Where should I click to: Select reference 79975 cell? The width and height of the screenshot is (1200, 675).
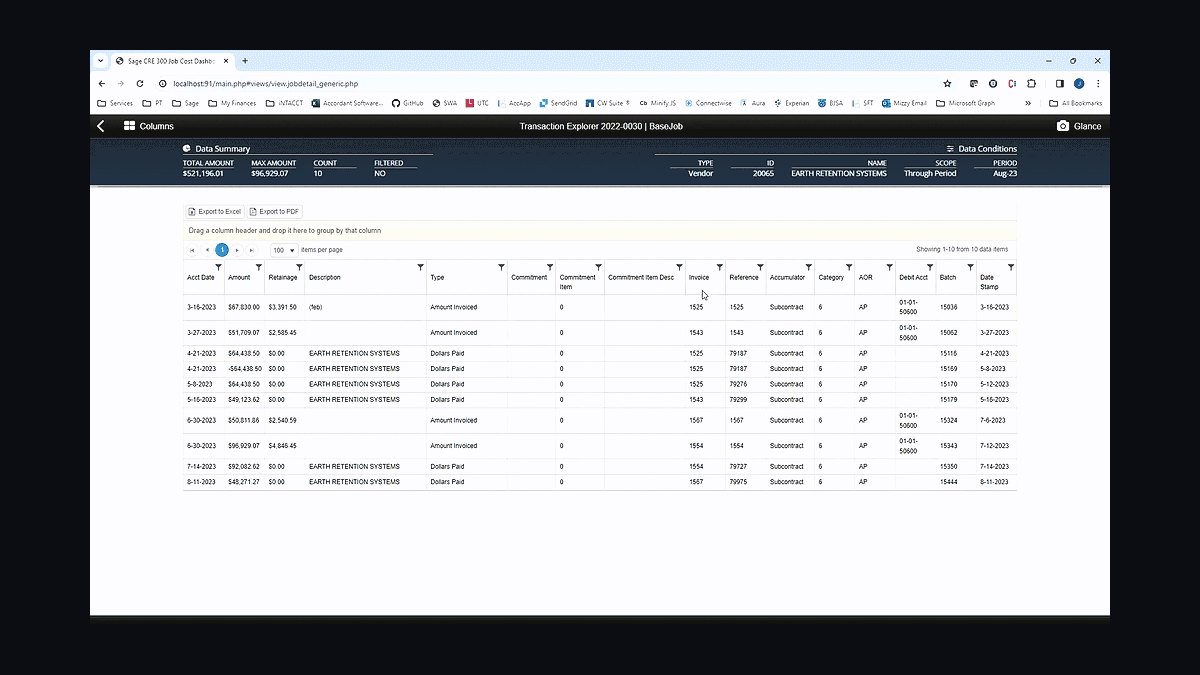[745, 482]
